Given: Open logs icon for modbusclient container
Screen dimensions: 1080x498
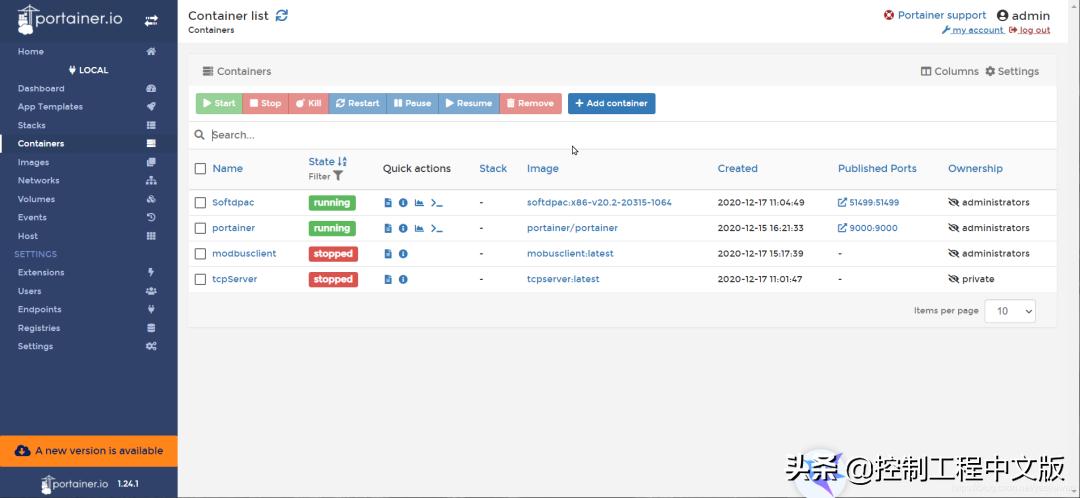Looking at the screenshot, I should [388, 254].
